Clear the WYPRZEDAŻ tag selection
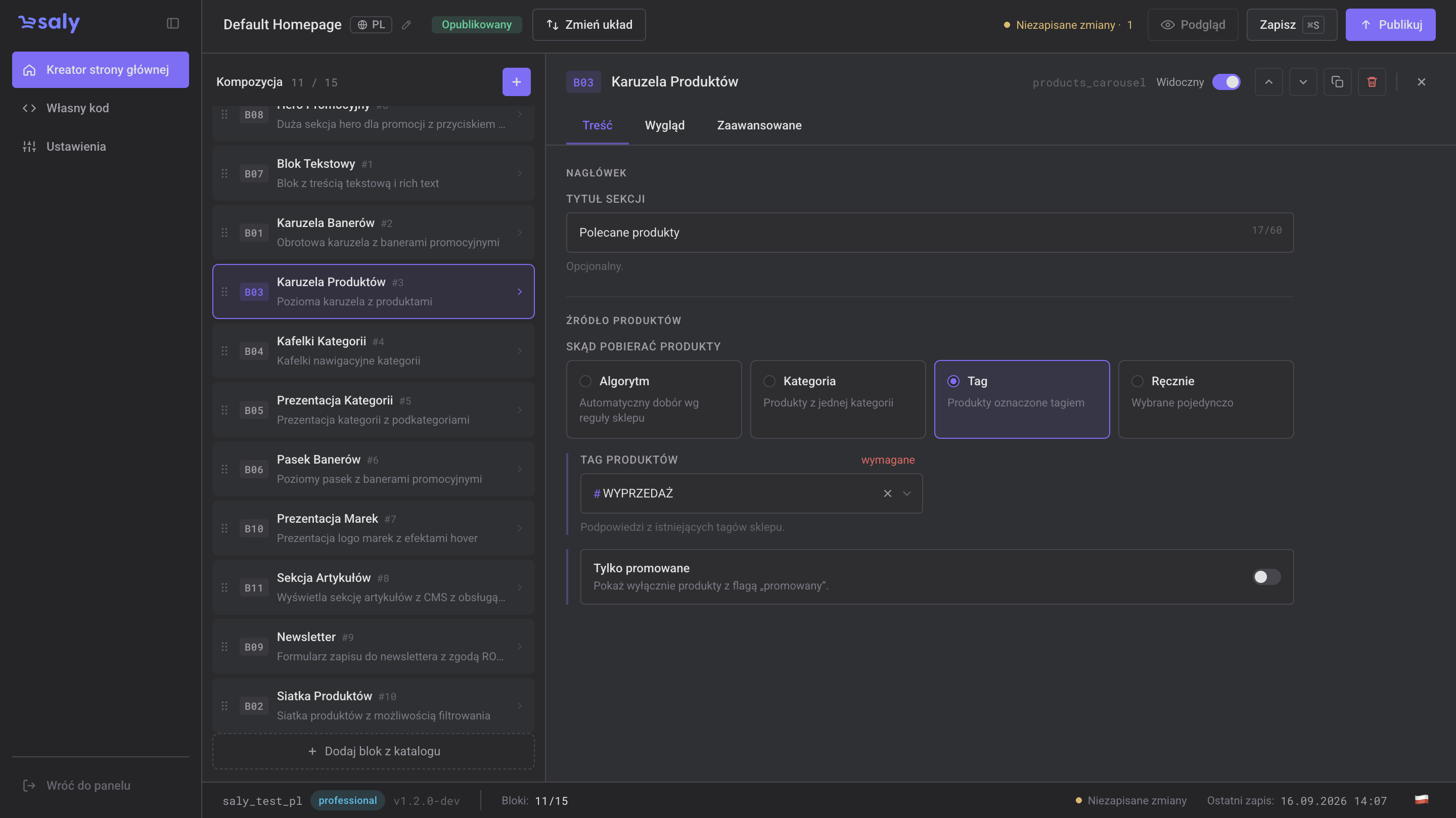This screenshot has height=818, width=1456. 887,493
